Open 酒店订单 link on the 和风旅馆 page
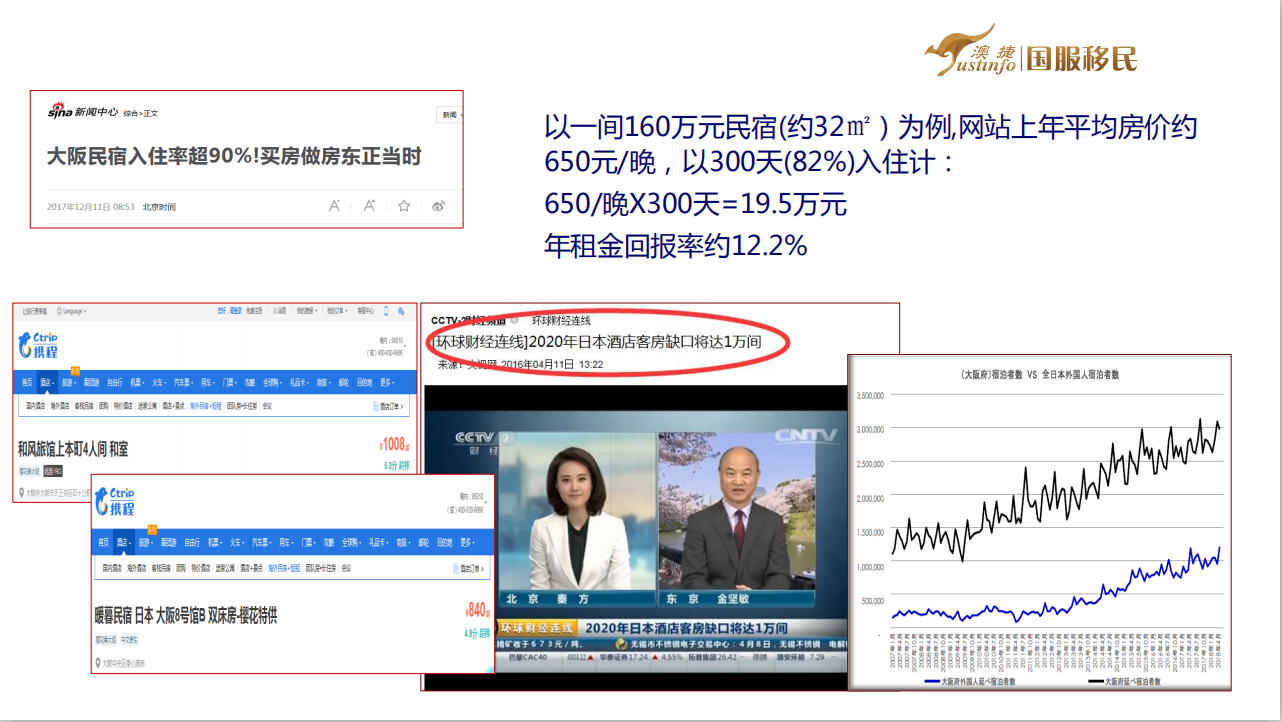Image resolution: width=1282 pixels, height=722 pixels. coord(390,407)
